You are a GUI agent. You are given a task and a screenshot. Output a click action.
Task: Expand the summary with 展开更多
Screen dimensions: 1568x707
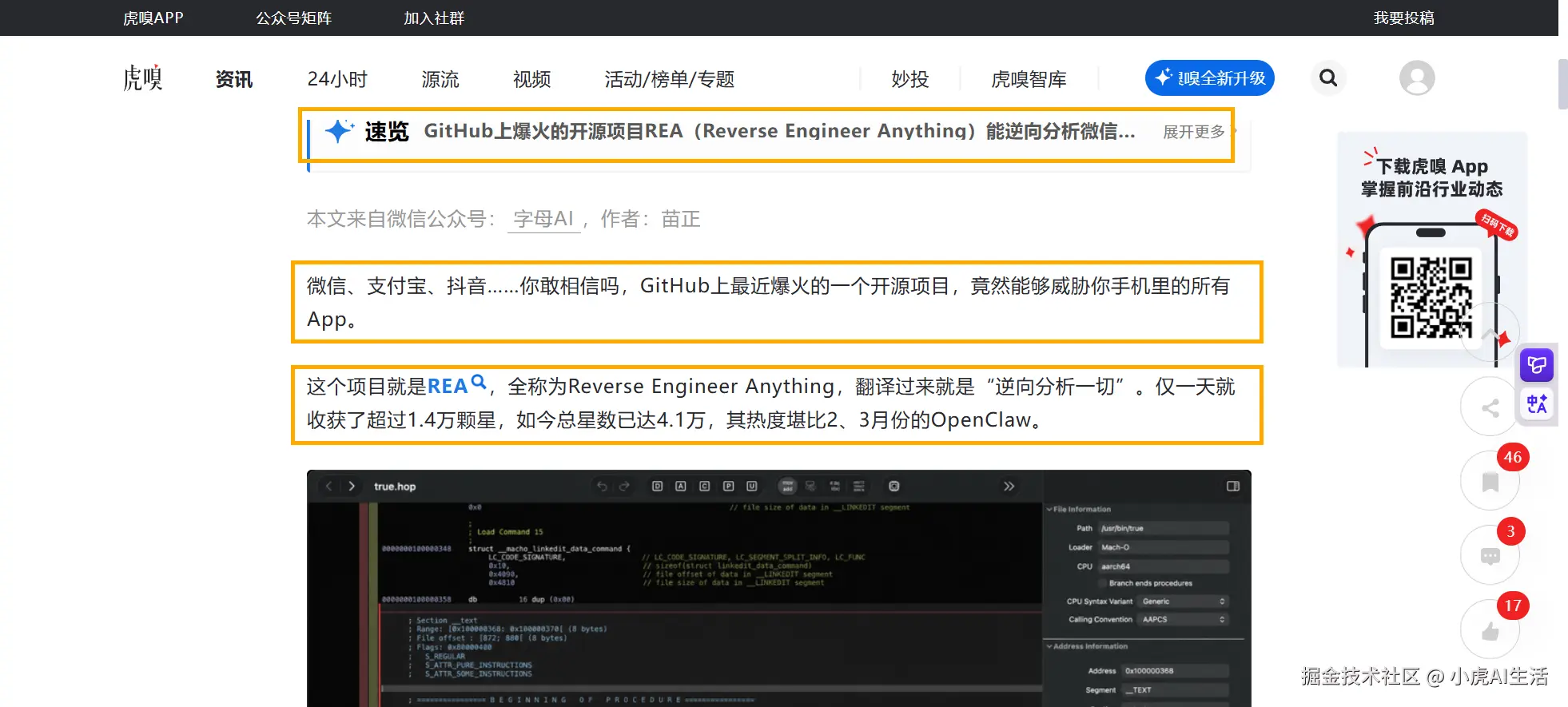[x=1194, y=132]
